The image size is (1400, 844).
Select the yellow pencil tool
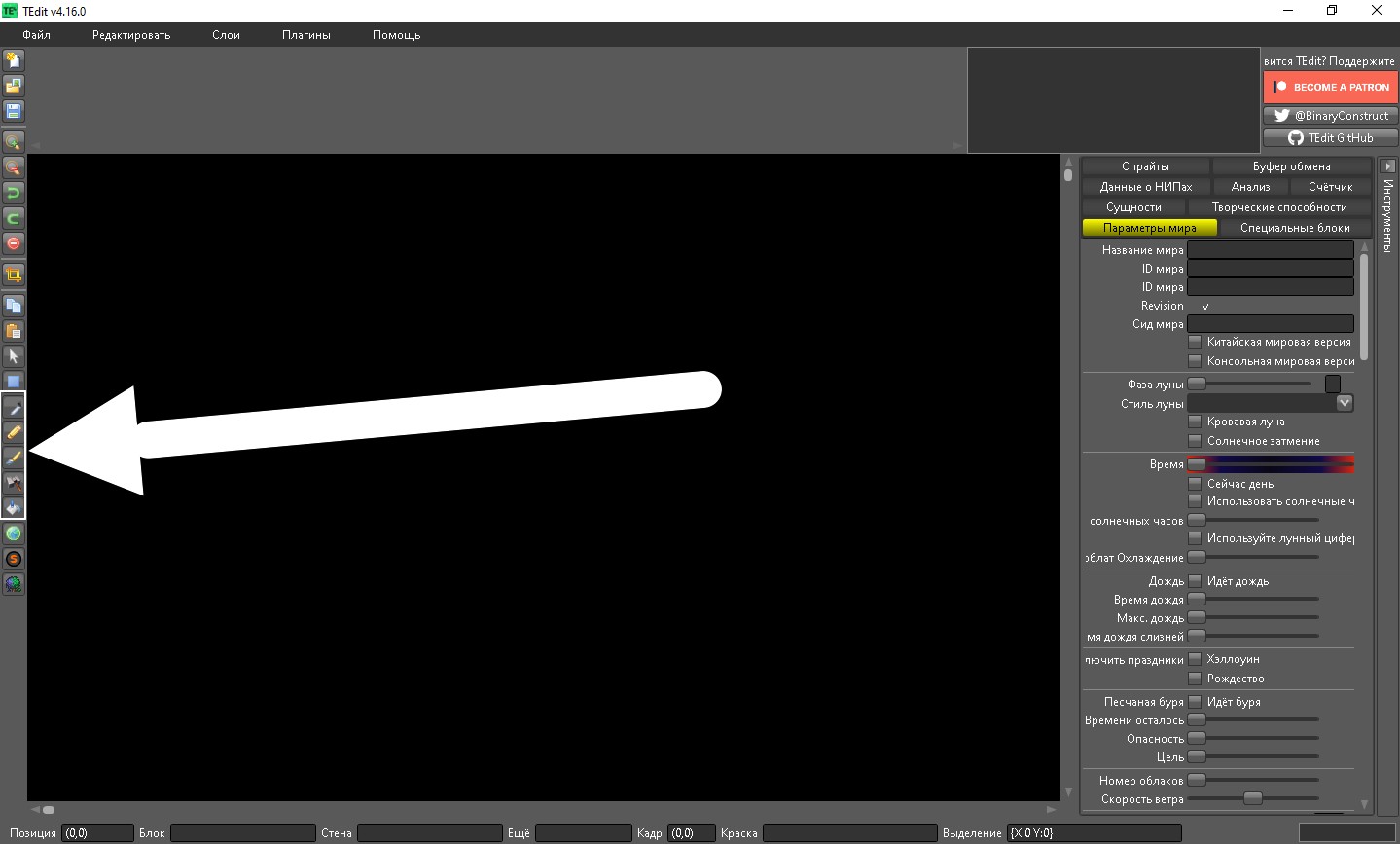[14, 432]
